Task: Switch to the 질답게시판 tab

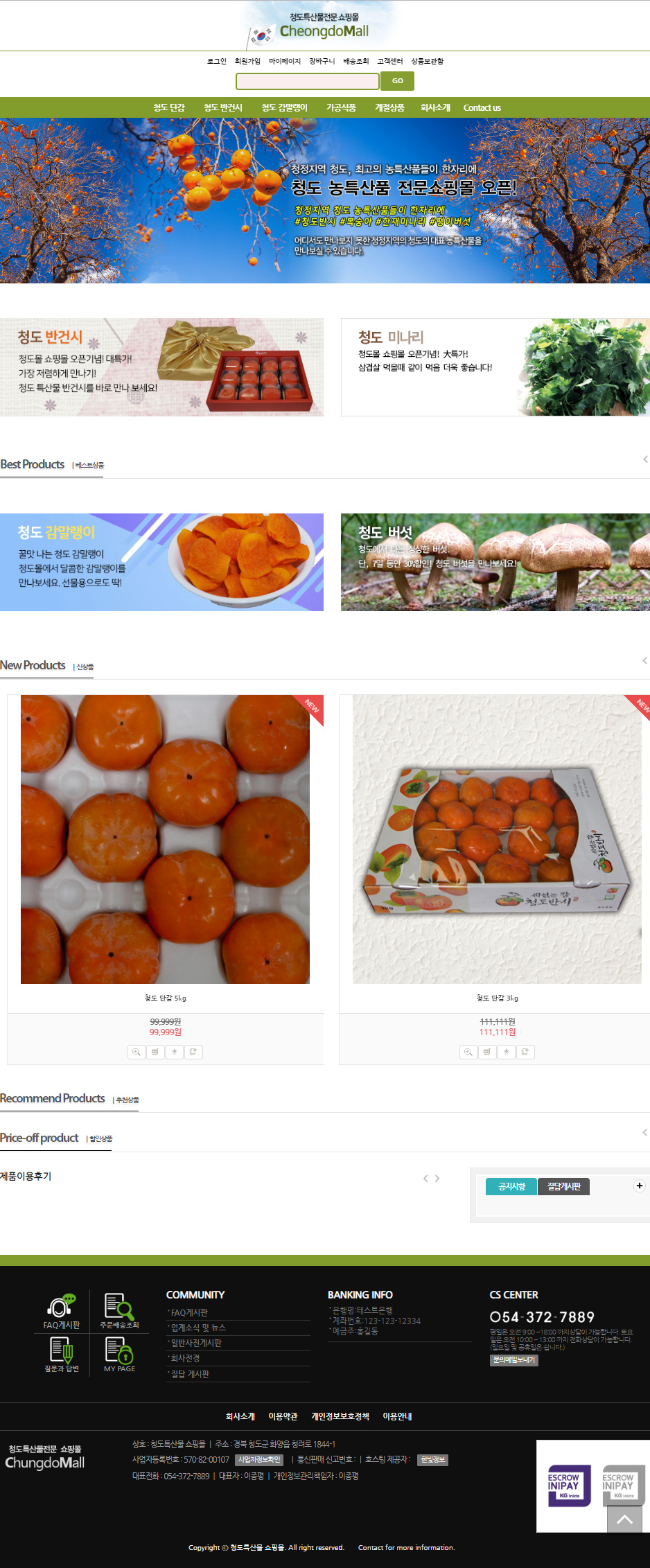Action: (564, 1186)
